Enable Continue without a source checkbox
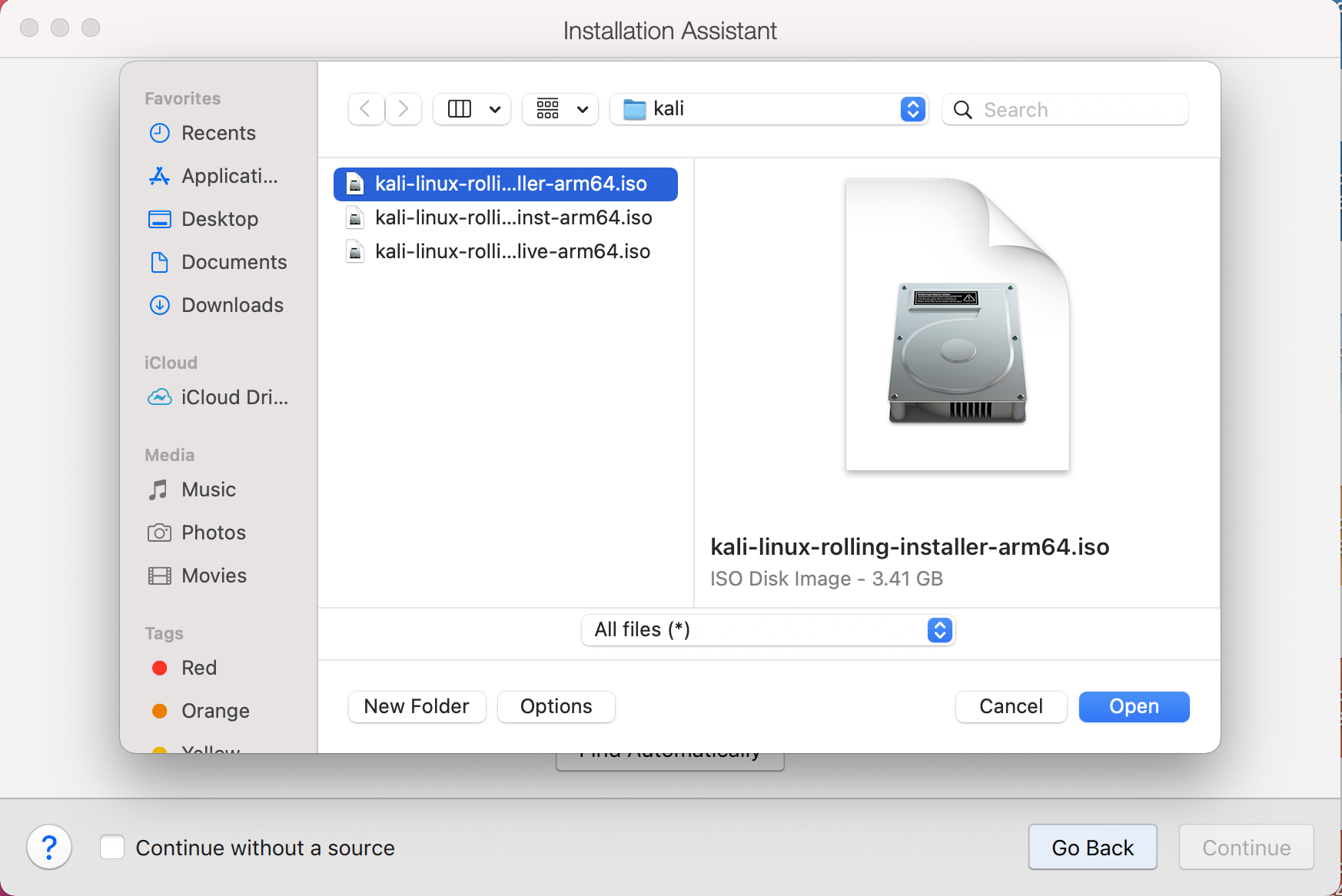 pyautogui.click(x=112, y=848)
